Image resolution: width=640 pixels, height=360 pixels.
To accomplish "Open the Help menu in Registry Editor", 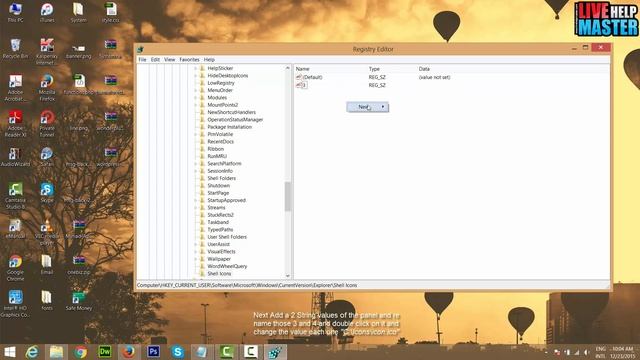I will point(209,60).
